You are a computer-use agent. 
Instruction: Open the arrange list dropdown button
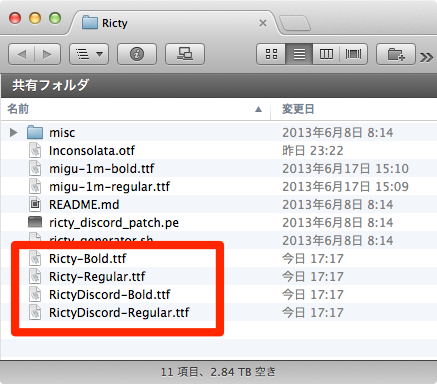point(89,54)
